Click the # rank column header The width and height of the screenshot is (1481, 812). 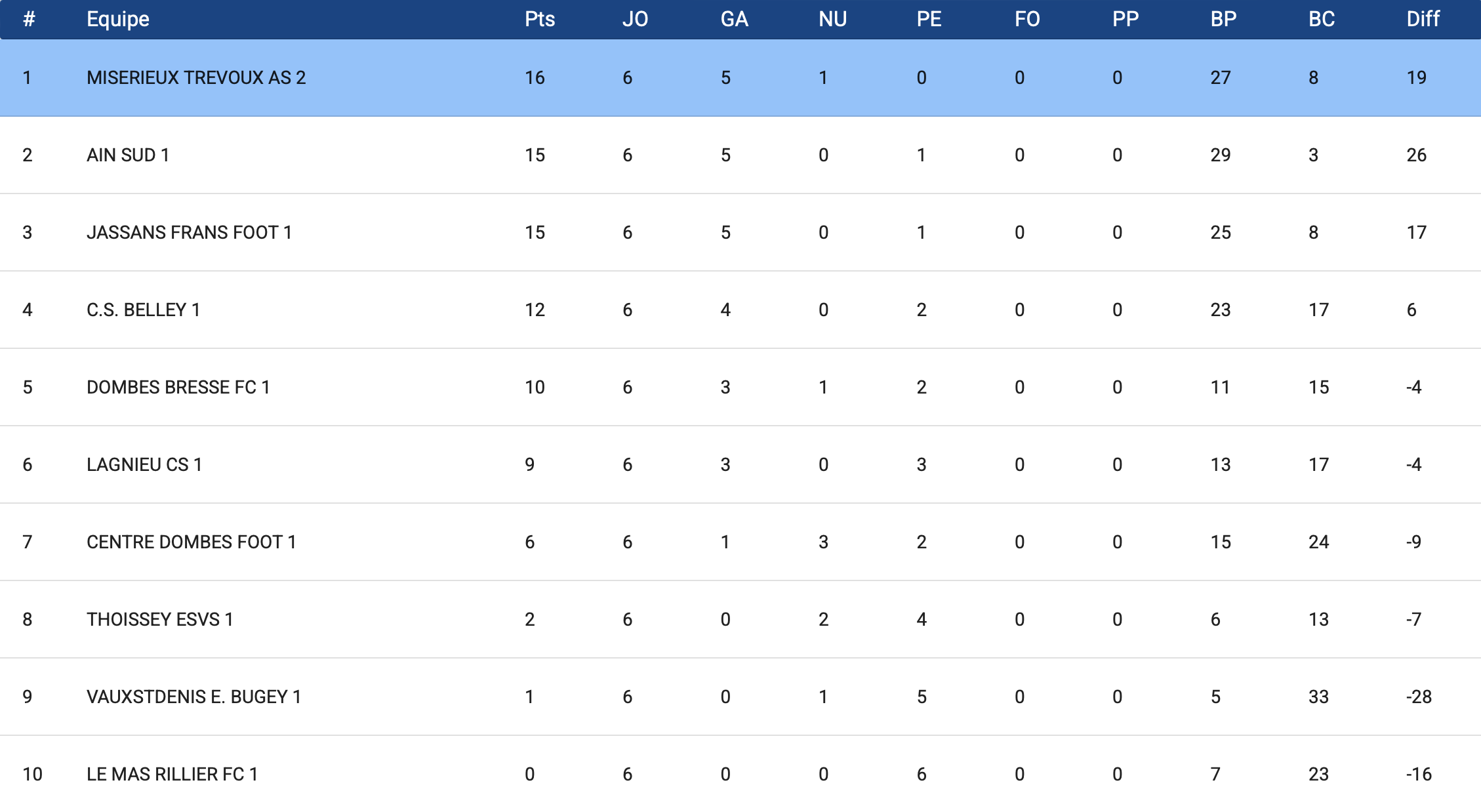coord(28,19)
